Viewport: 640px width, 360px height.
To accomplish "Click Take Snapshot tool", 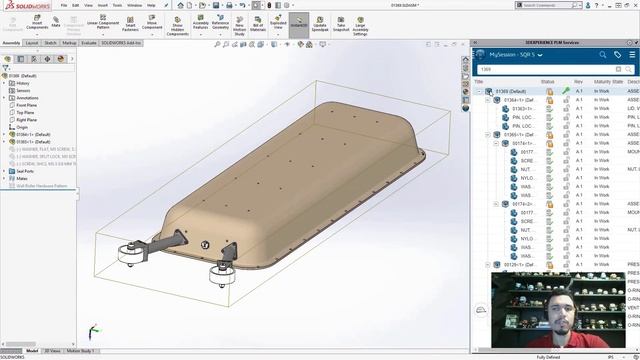I will 341,24.
